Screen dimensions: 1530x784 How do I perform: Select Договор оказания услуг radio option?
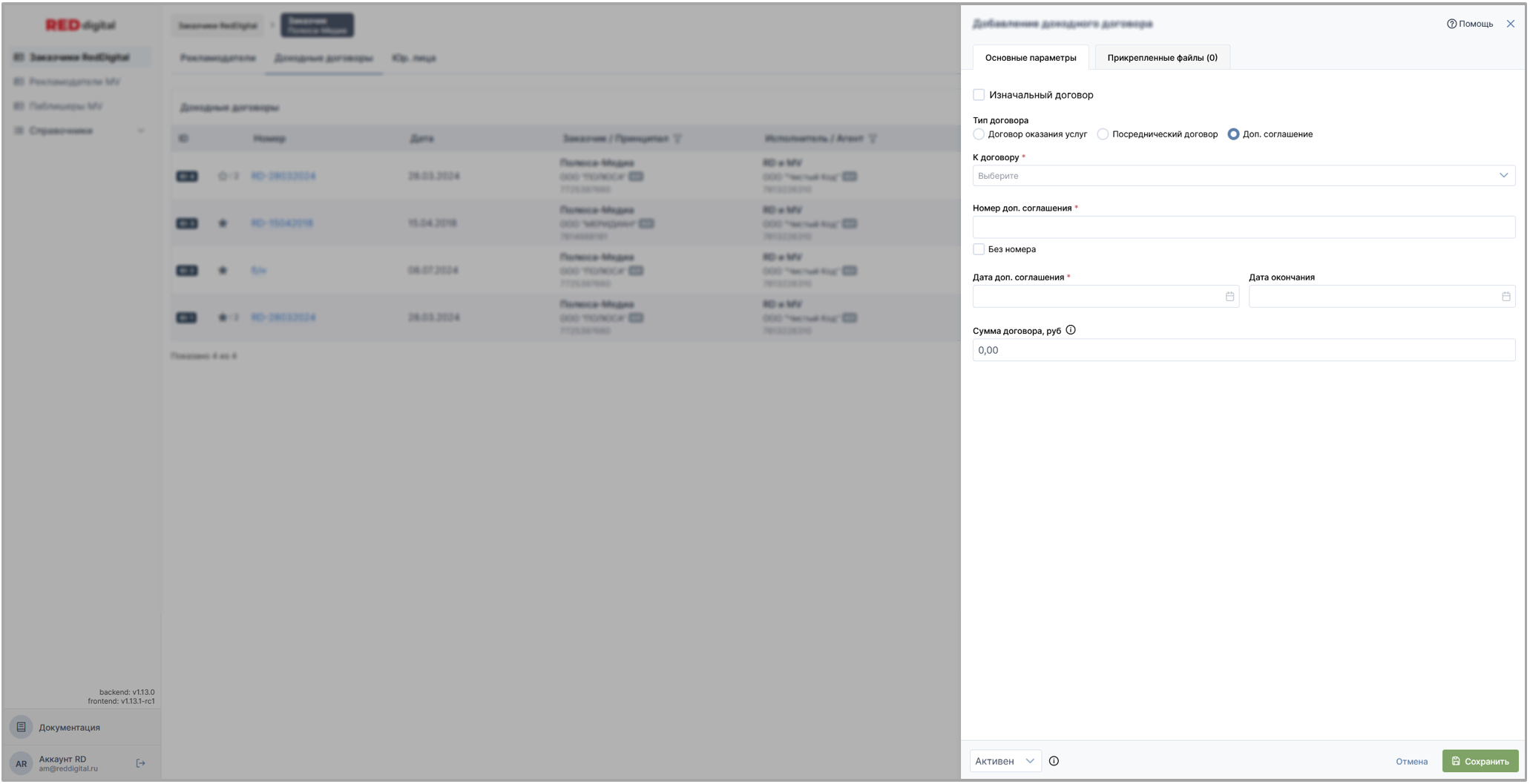[x=979, y=134]
